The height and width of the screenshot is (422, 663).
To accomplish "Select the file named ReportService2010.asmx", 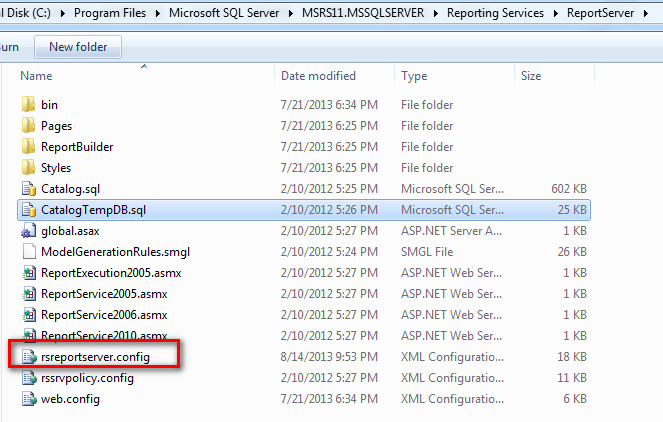I will click(x=104, y=335).
